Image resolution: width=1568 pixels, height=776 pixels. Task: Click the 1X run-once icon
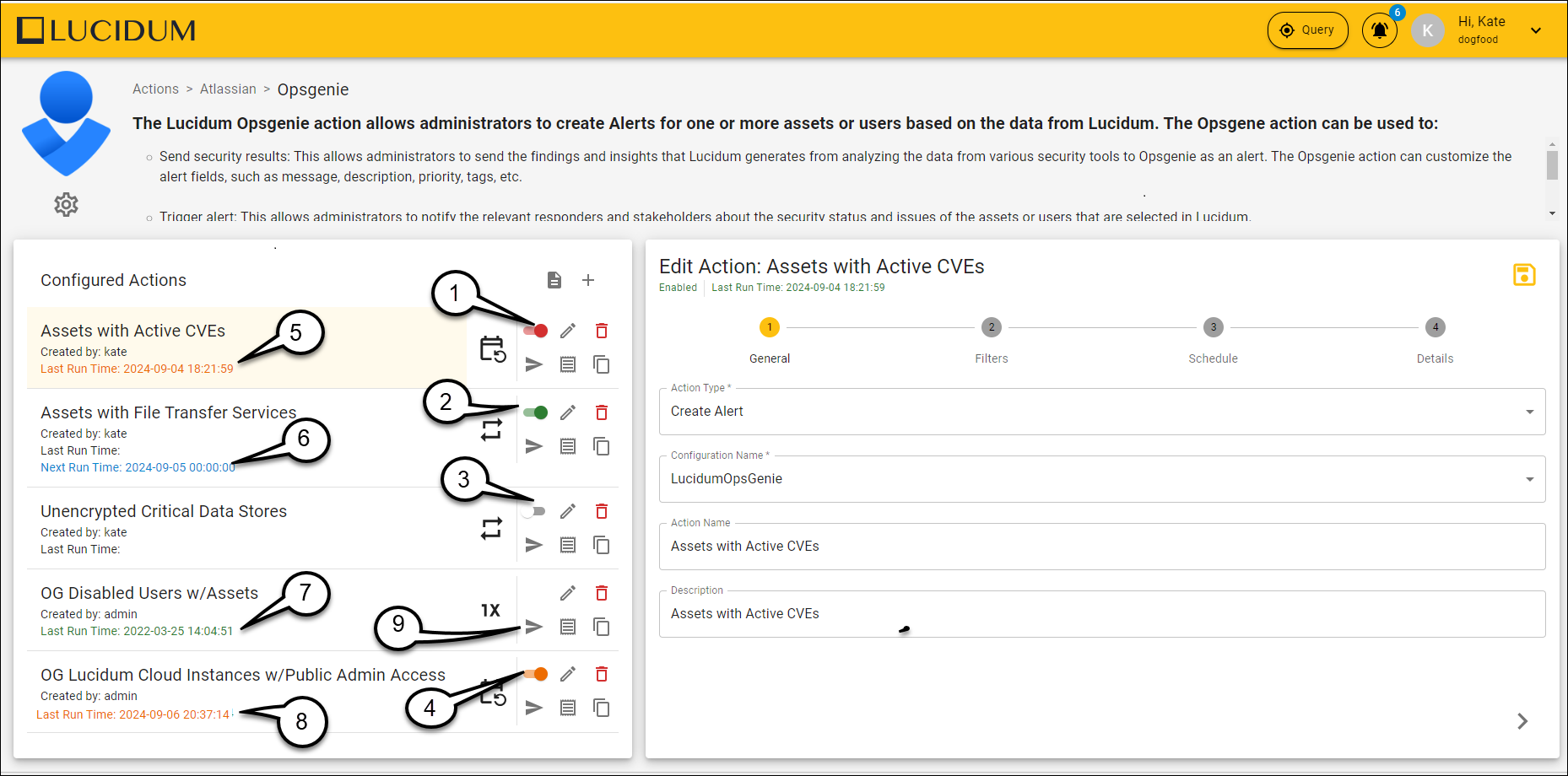pyautogui.click(x=490, y=610)
